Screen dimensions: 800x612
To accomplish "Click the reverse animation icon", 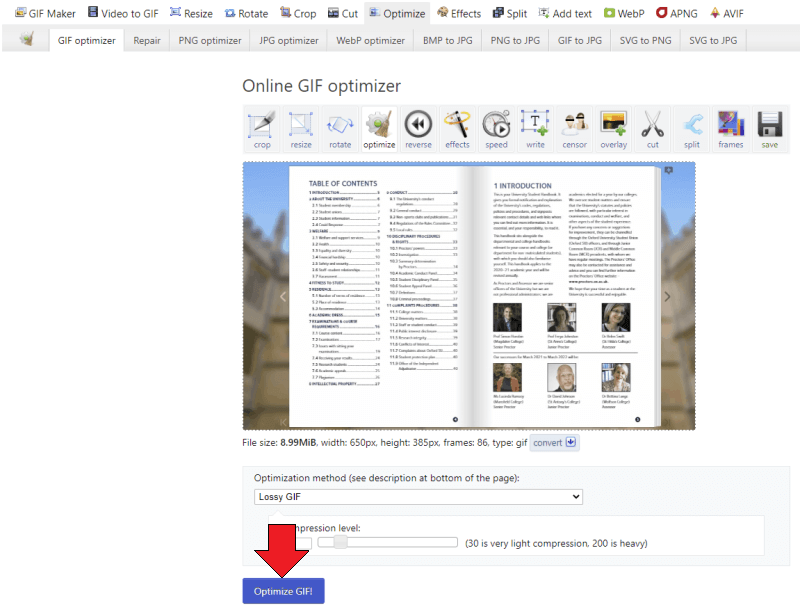I will pos(418,130).
